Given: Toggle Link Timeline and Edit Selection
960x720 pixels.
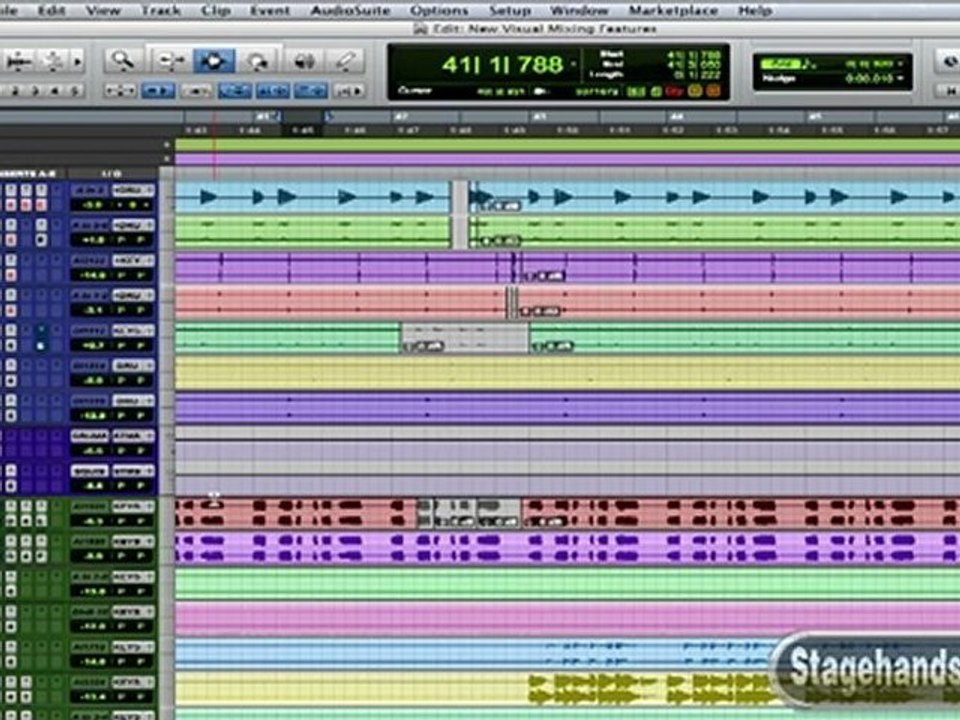Looking at the screenshot, I should (x=272, y=91).
